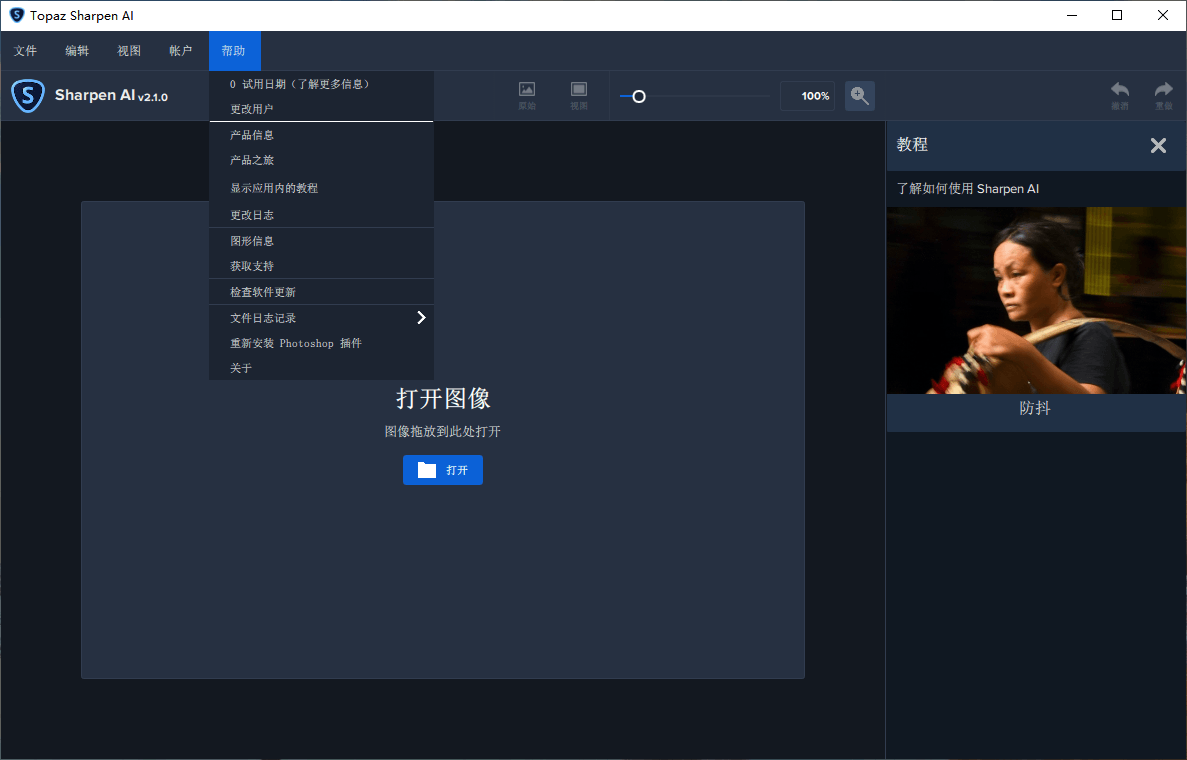Open the 视图 menu
The image size is (1187, 760).
129,51
